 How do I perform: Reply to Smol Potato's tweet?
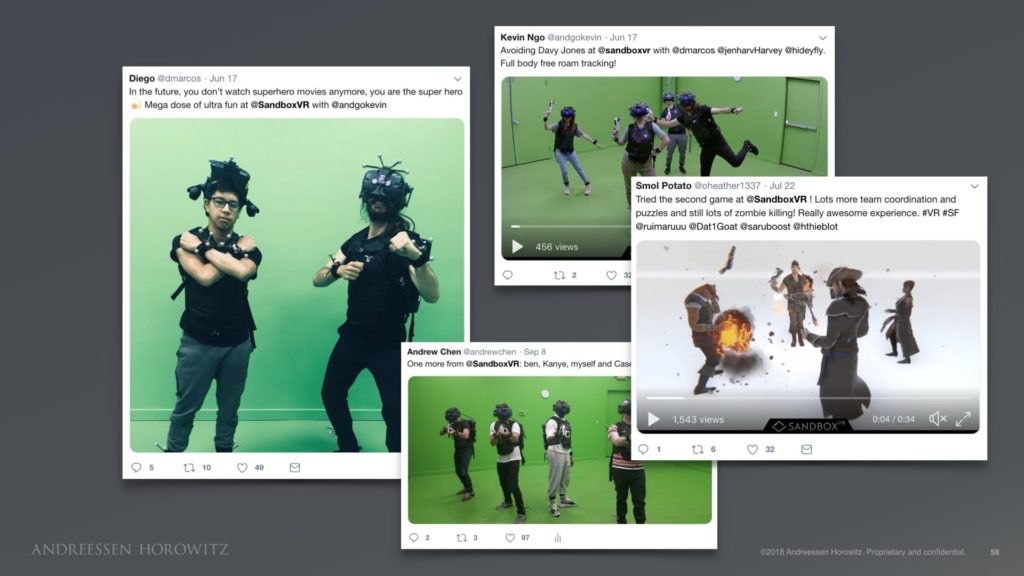click(643, 449)
